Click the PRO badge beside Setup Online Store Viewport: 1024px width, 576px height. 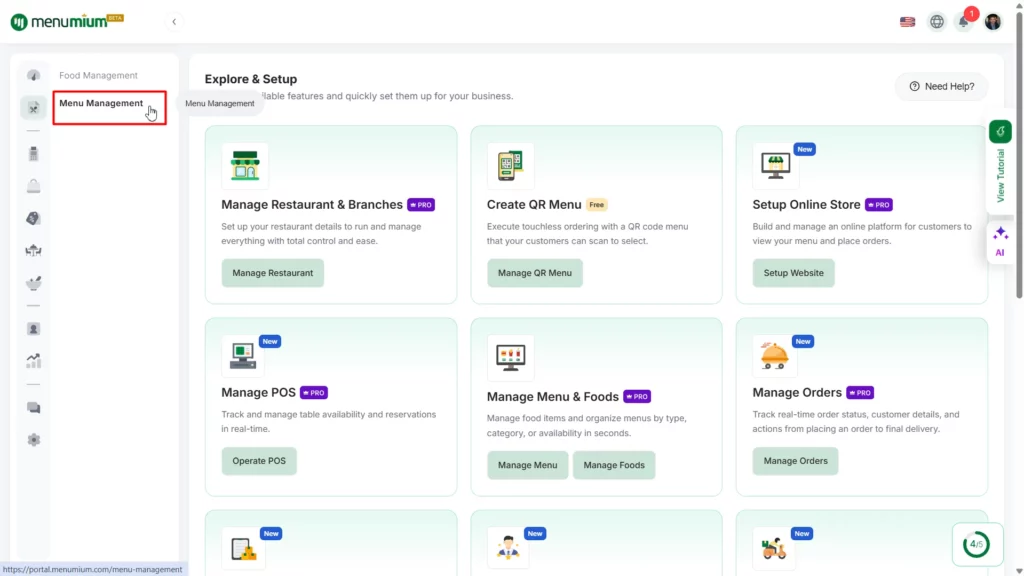[x=878, y=205]
